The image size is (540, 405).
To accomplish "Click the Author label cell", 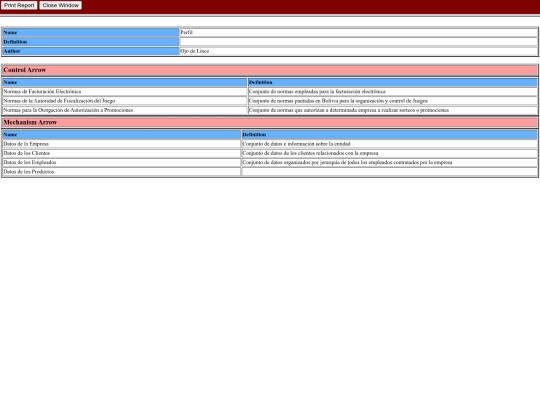I will coord(91,51).
